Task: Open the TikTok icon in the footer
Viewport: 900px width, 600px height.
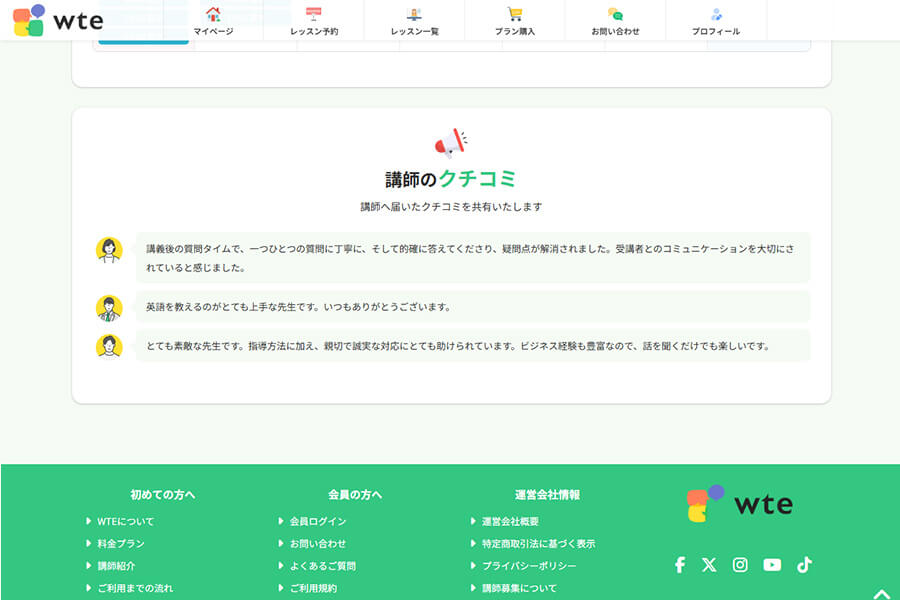Action: click(x=805, y=565)
